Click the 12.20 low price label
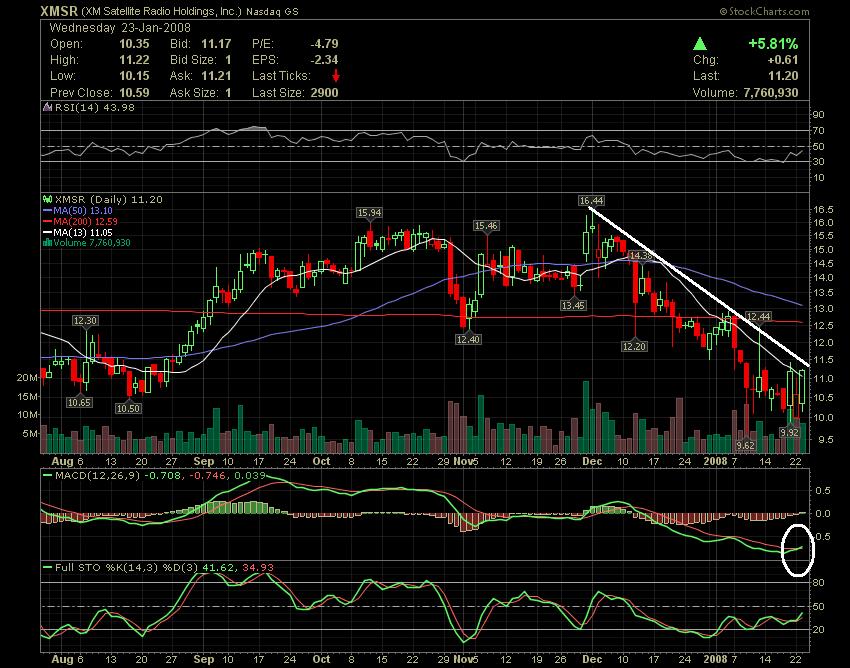The image size is (850, 668). click(634, 346)
